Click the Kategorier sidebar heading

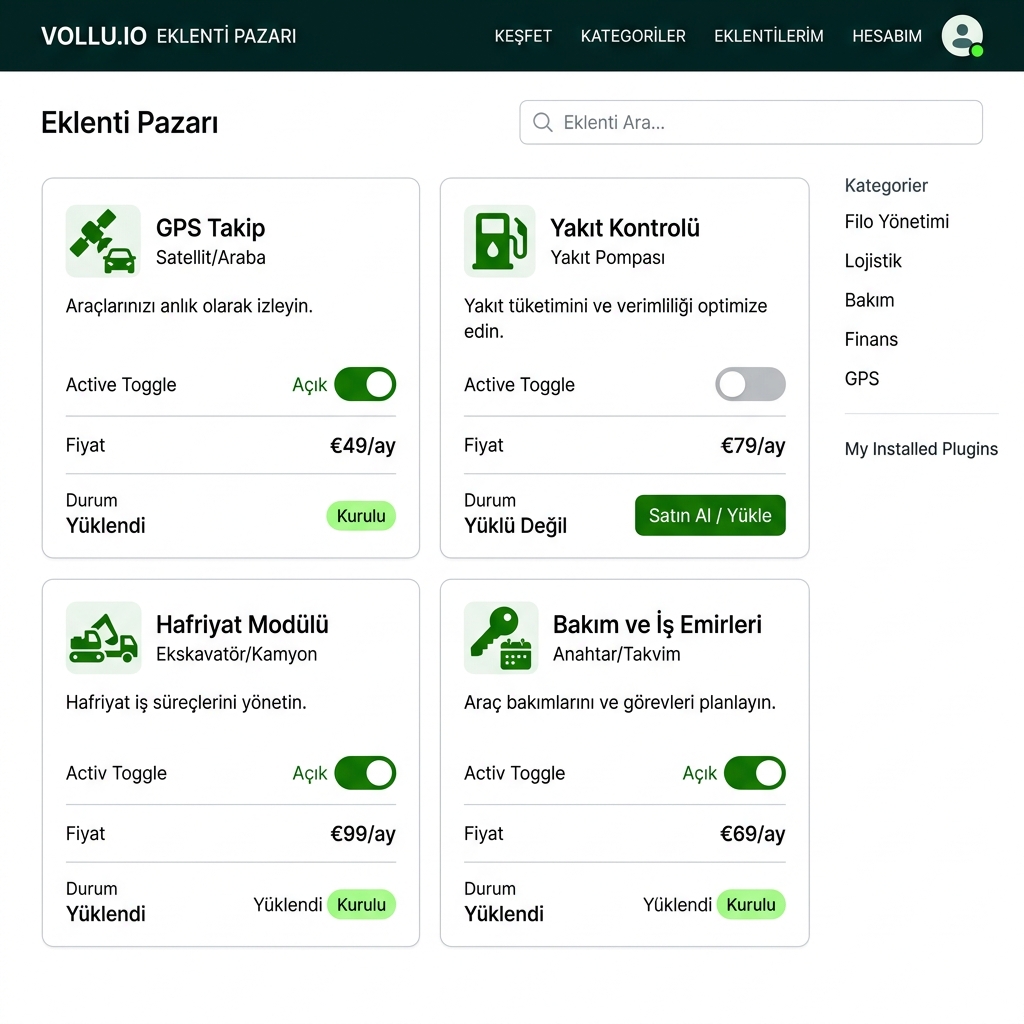[886, 185]
